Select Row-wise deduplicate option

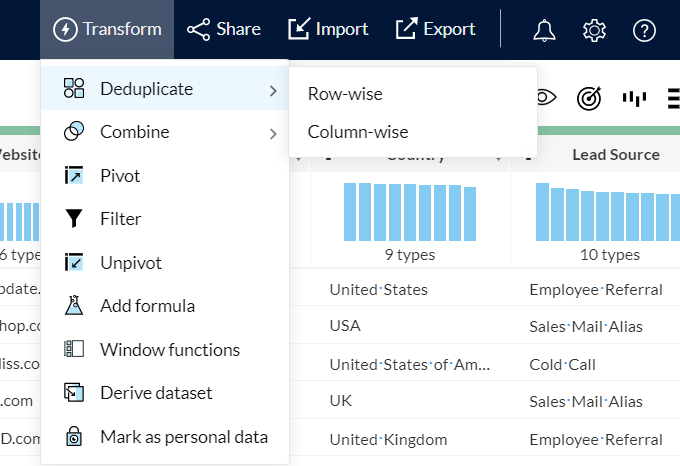point(345,94)
